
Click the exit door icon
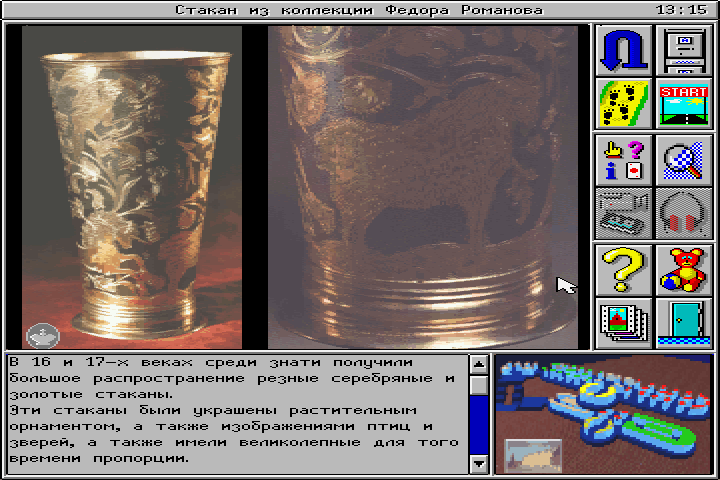pos(684,323)
